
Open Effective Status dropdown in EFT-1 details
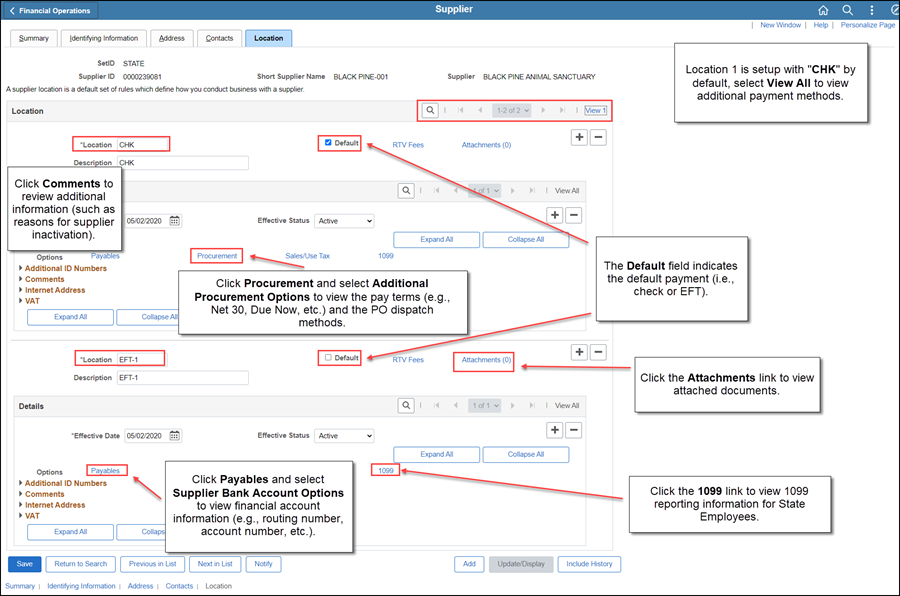tap(344, 436)
